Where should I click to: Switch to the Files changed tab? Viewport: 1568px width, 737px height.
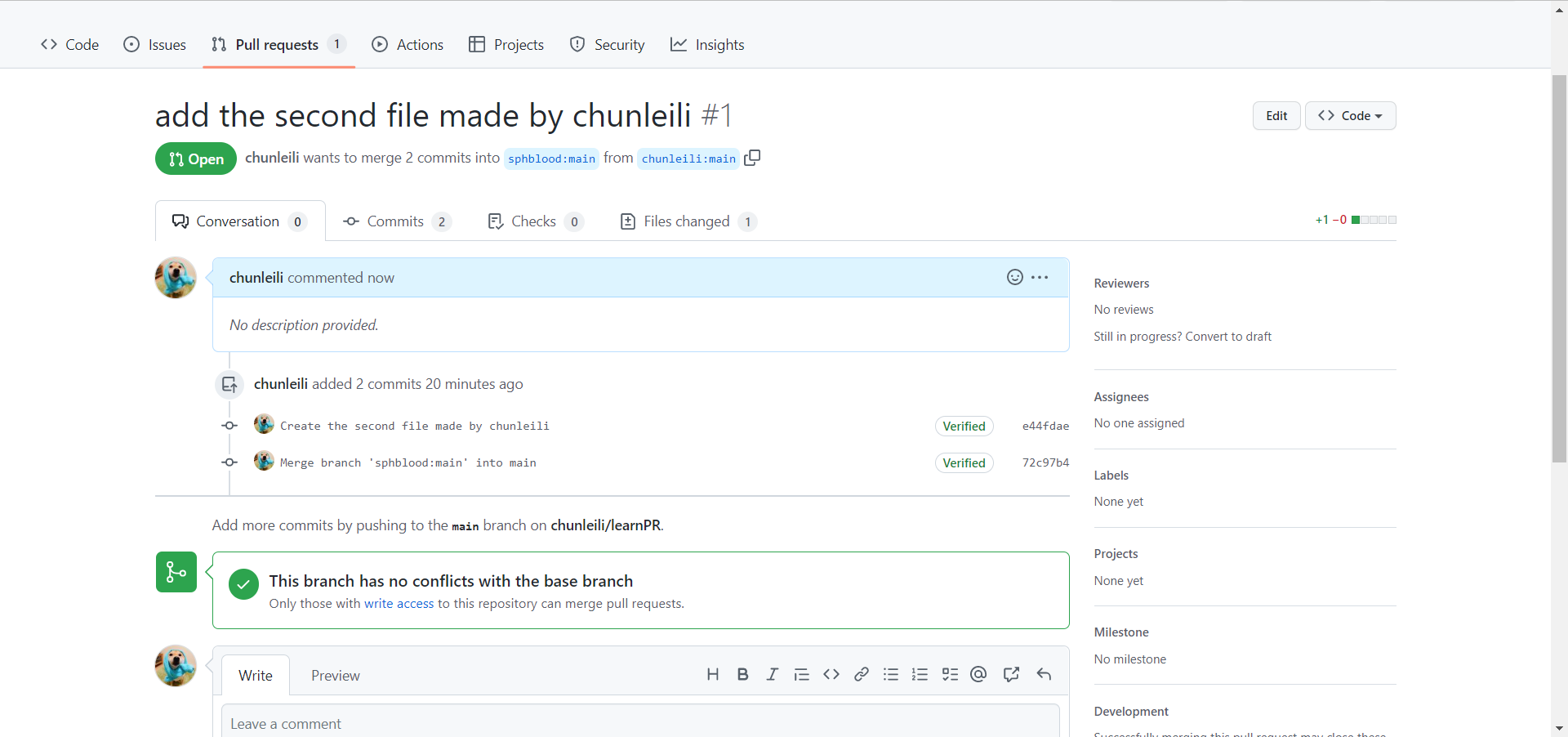pos(688,221)
